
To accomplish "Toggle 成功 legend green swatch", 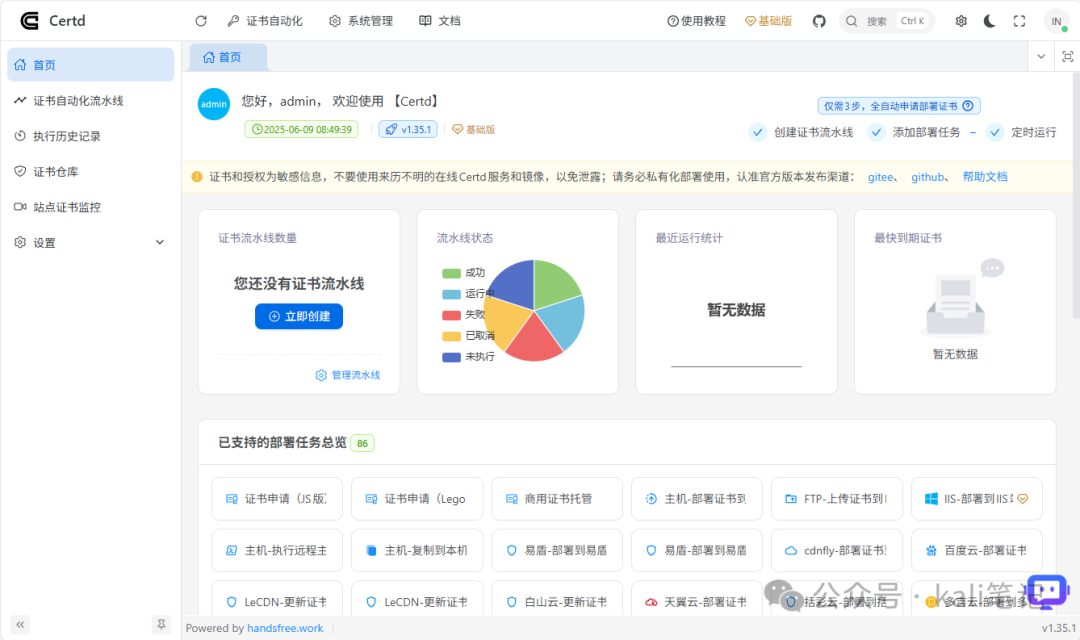I will (451, 273).
